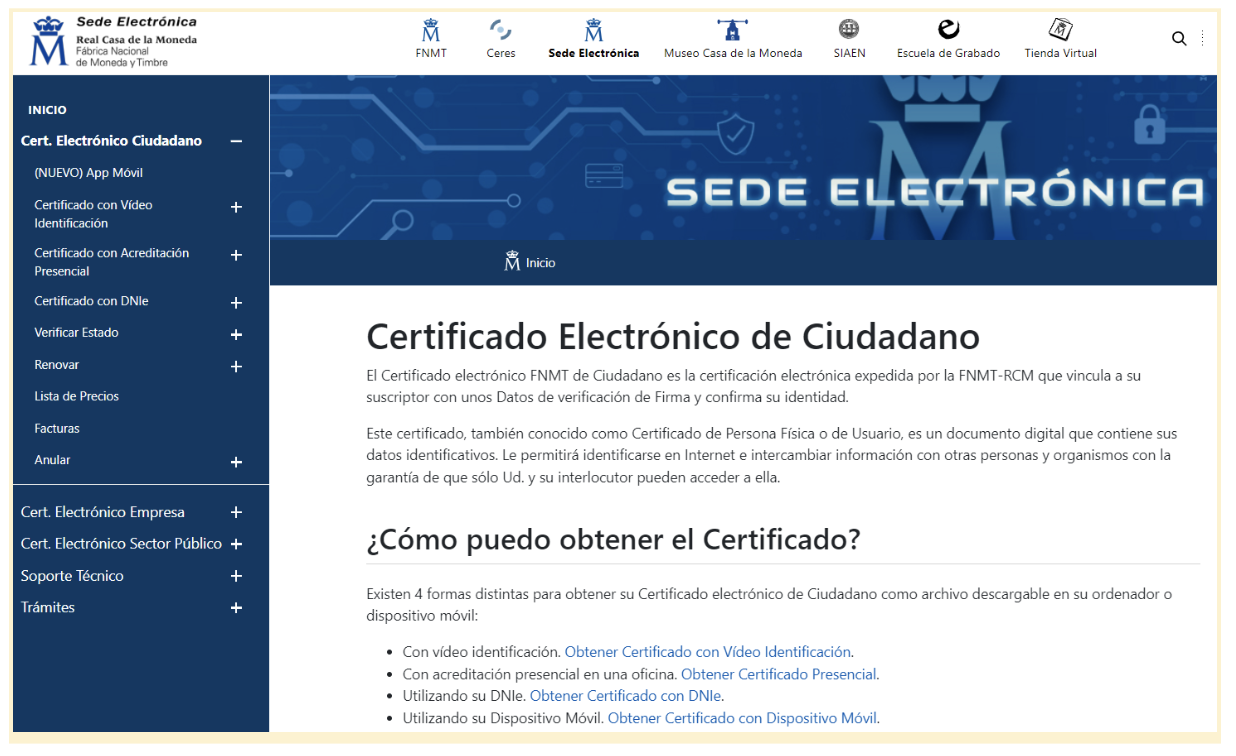Click Obtener Certificado Presencial link
Image resolution: width=1236 pixels, height=756 pixels.
[x=779, y=674]
